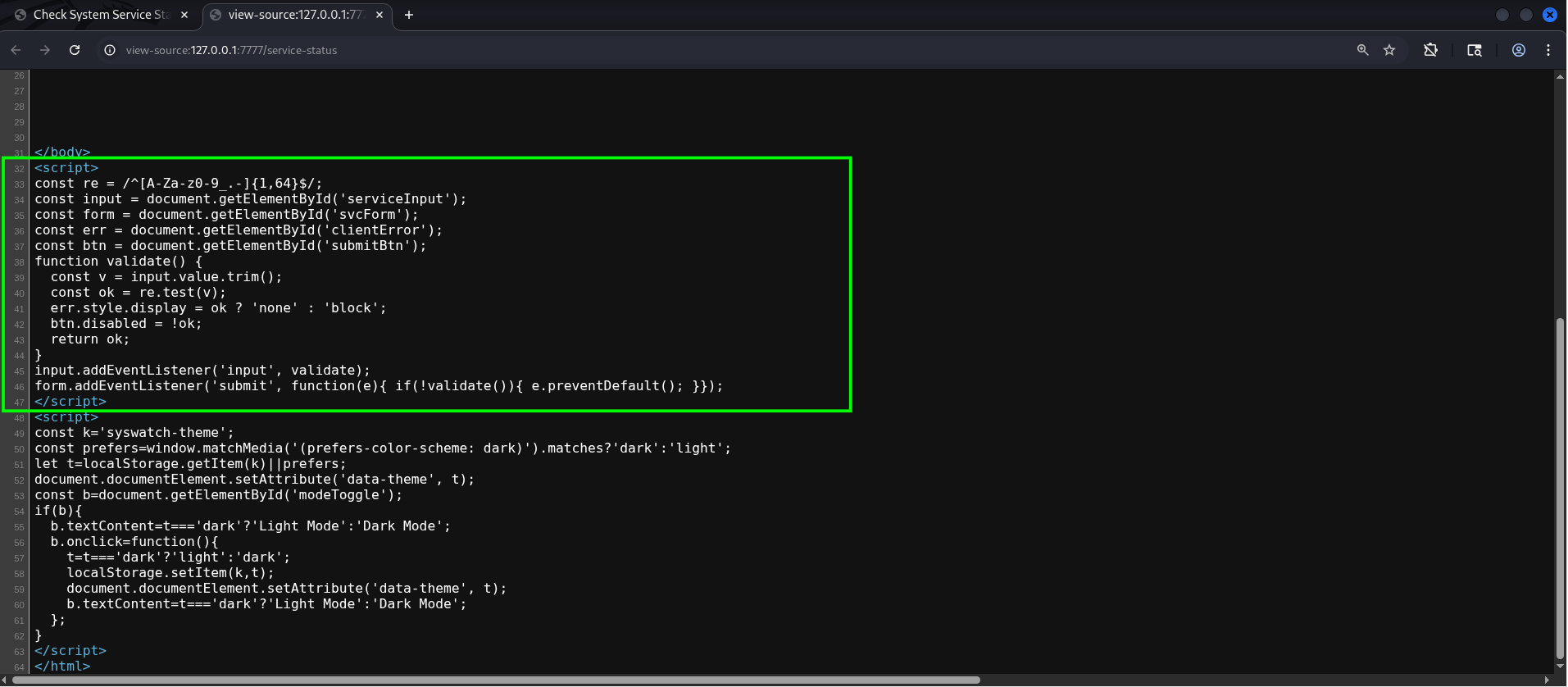
Task: Select the view-source:127.0.0.1 tab
Action: 296,15
